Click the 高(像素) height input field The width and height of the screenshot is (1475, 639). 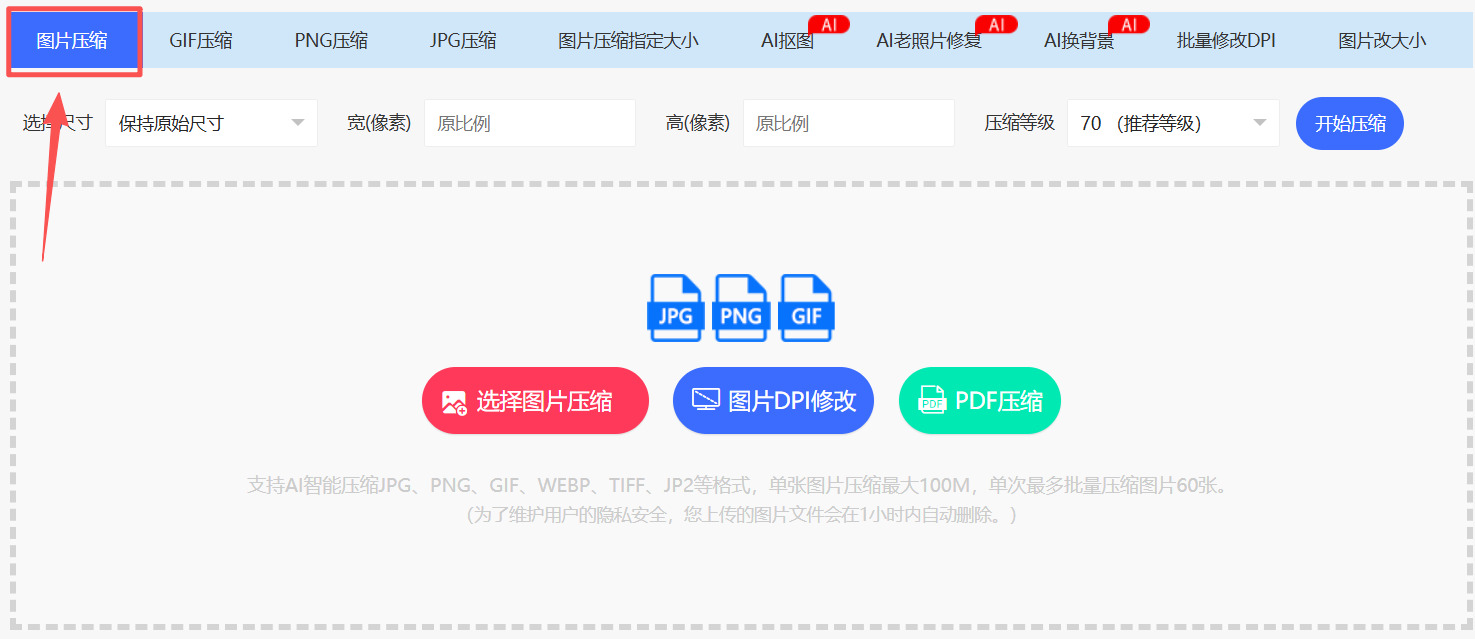point(848,122)
